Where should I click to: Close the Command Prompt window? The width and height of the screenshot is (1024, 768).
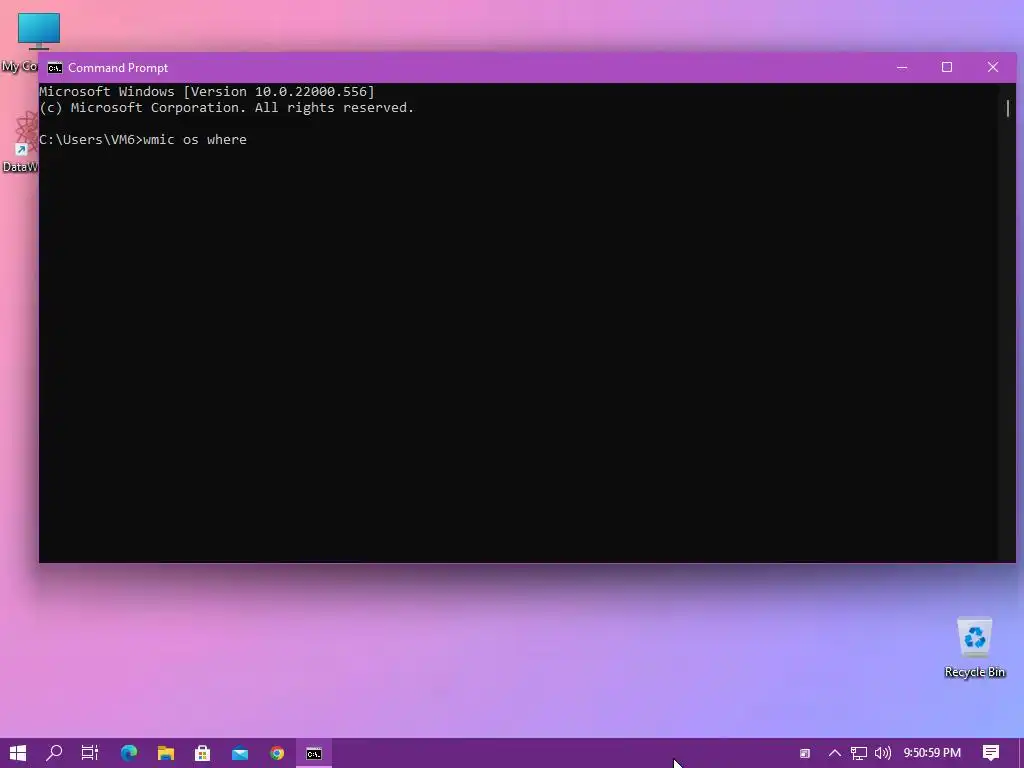tap(993, 67)
